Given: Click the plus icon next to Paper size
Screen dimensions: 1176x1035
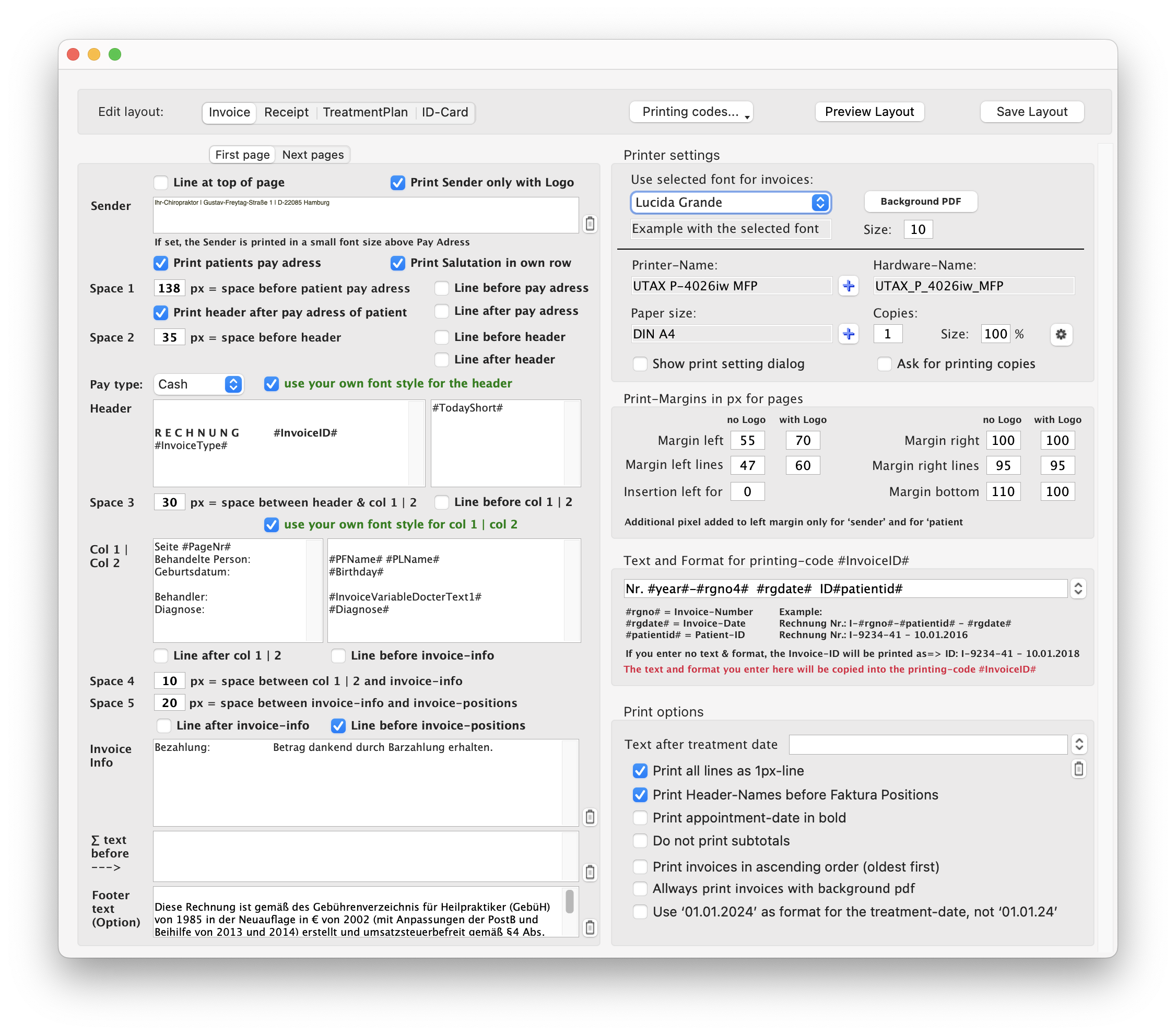Looking at the screenshot, I should click(x=848, y=334).
